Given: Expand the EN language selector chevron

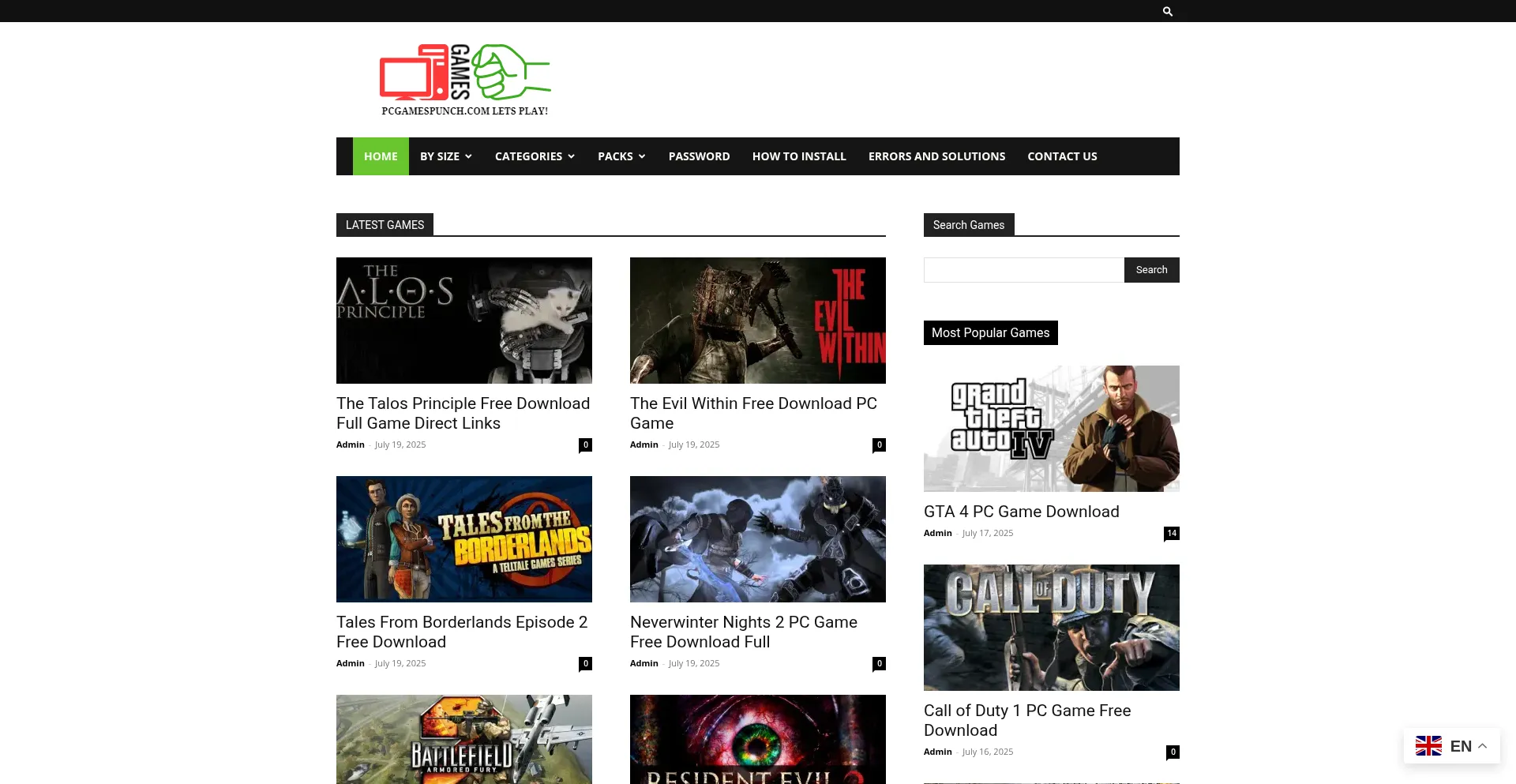Looking at the screenshot, I should [x=1483, y=745].
